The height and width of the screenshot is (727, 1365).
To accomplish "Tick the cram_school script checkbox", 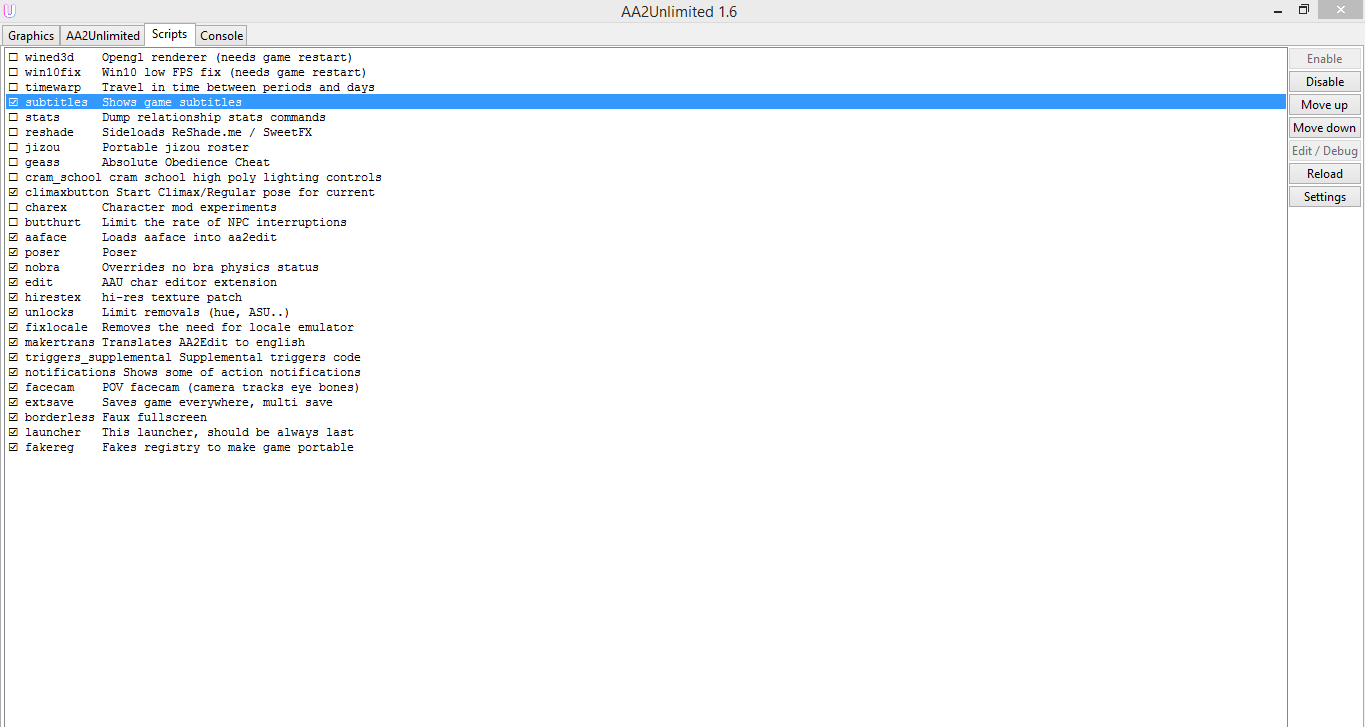I will click(13, 177).
